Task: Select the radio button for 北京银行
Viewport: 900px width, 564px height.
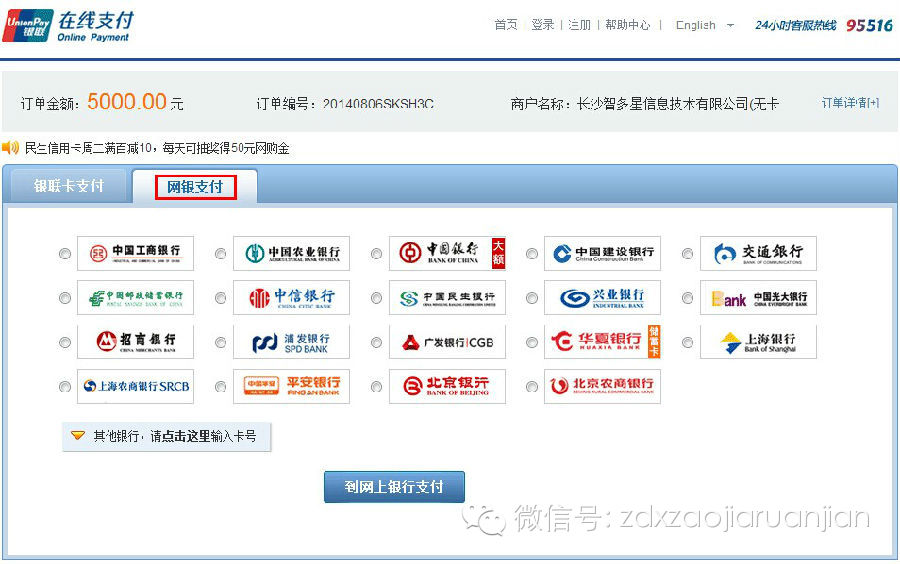Action: tap(377, 387)
